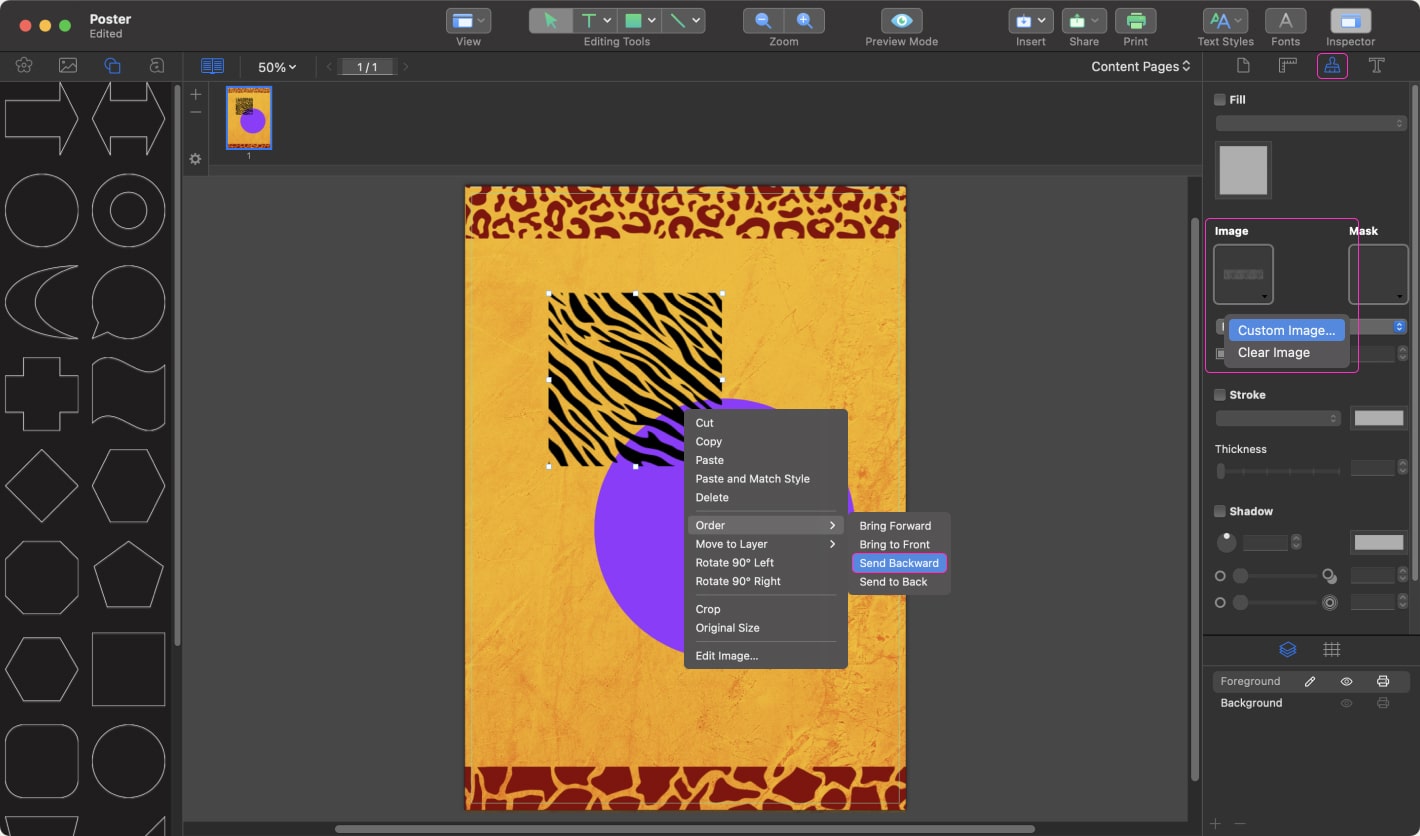Switch to the Document inspector page icon
The width and height of the screenshot is (1420, 836).
[1243, 65]
